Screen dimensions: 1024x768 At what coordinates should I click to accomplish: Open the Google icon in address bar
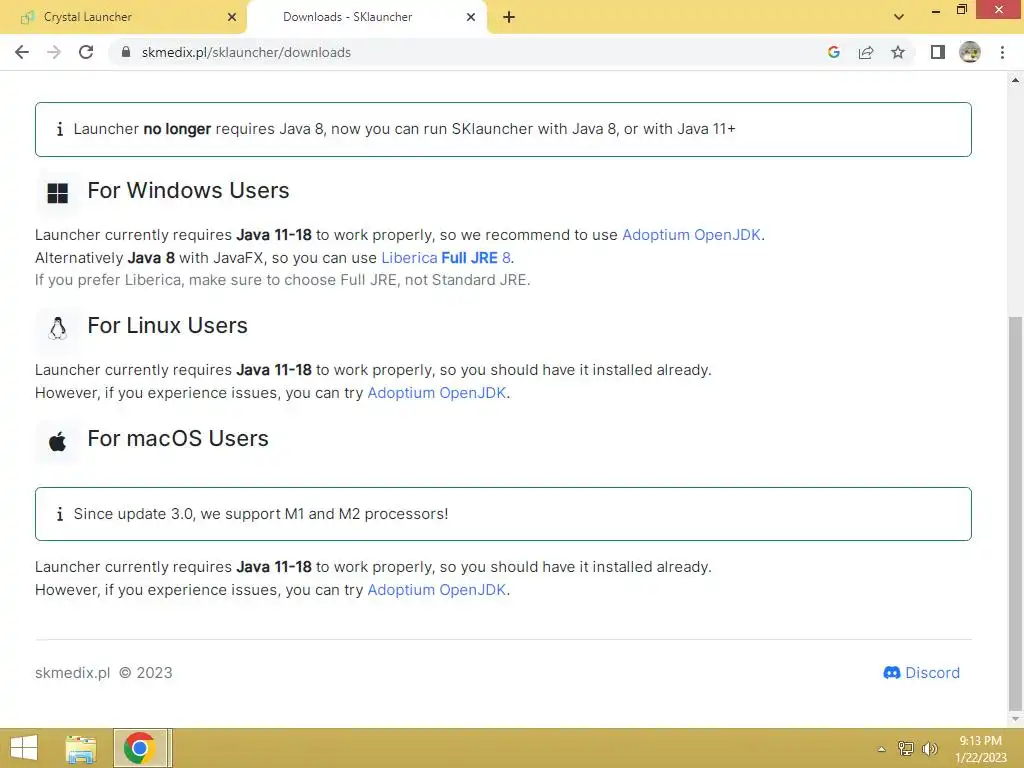[x=833, y=52]
